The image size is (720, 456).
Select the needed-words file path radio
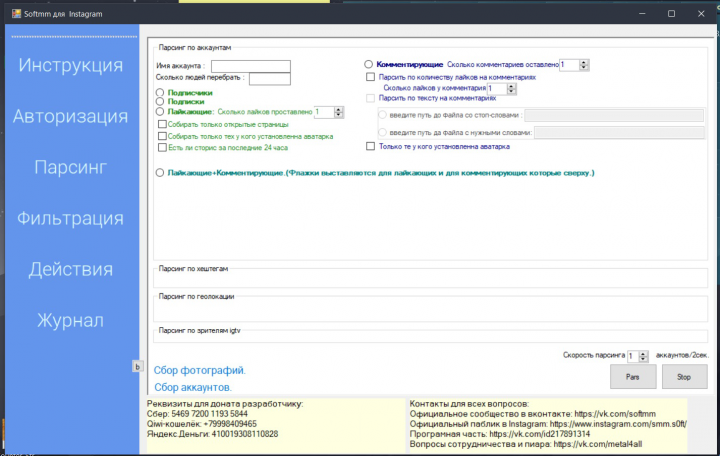382,133
